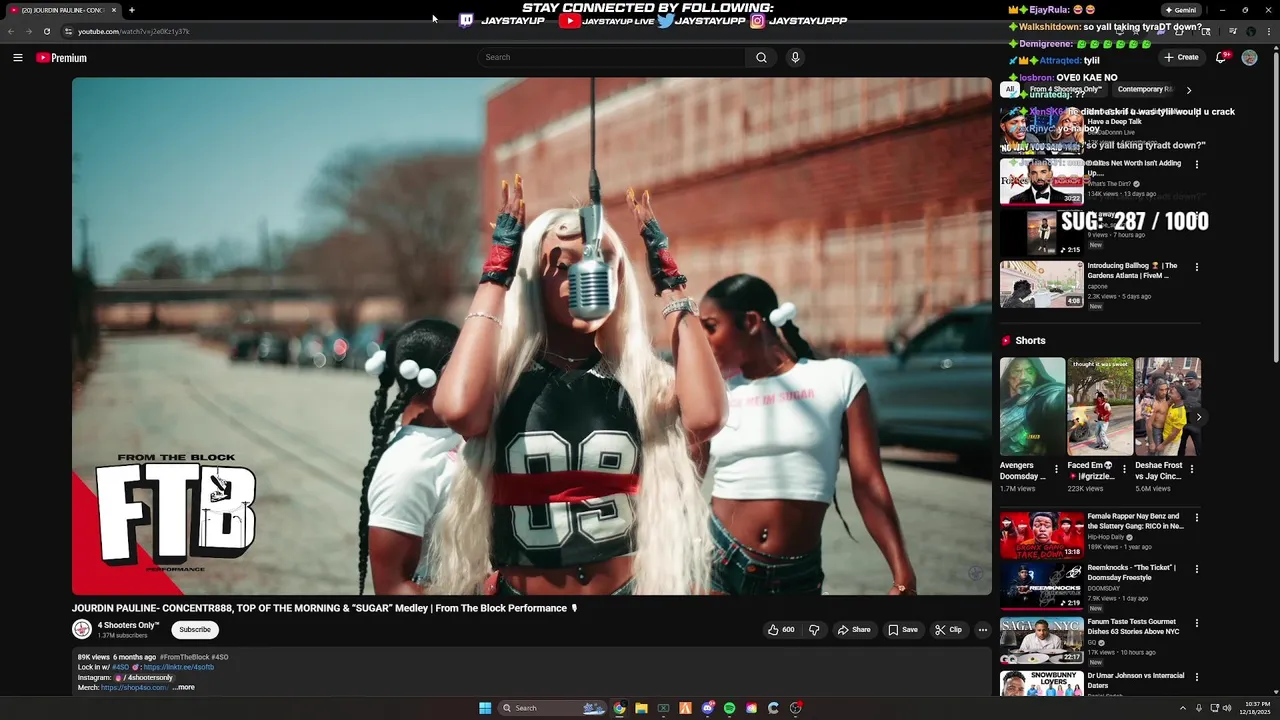Play Fanum Taste Tests Gourmet thumbnail
Screen dimensions: 1280x720
[x=1041, y=640]
